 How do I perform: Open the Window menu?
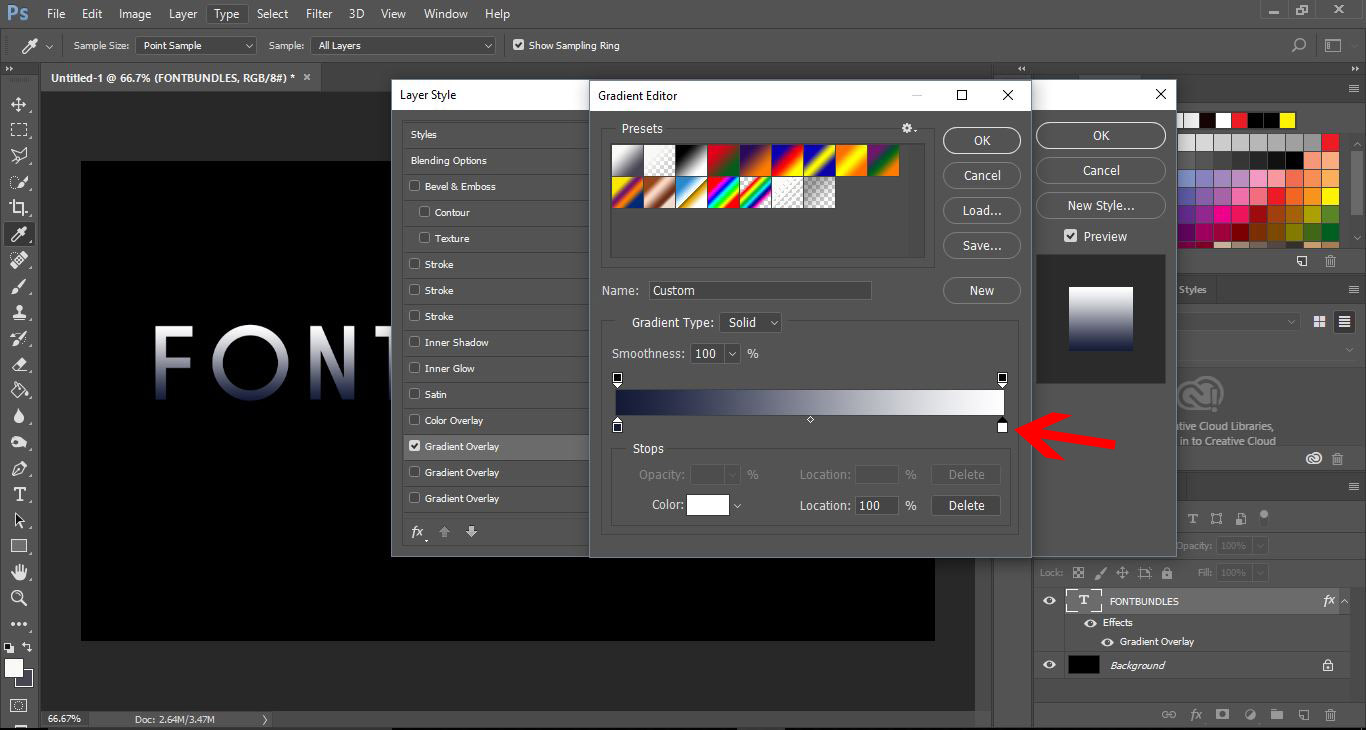click(x=445, y=14)
